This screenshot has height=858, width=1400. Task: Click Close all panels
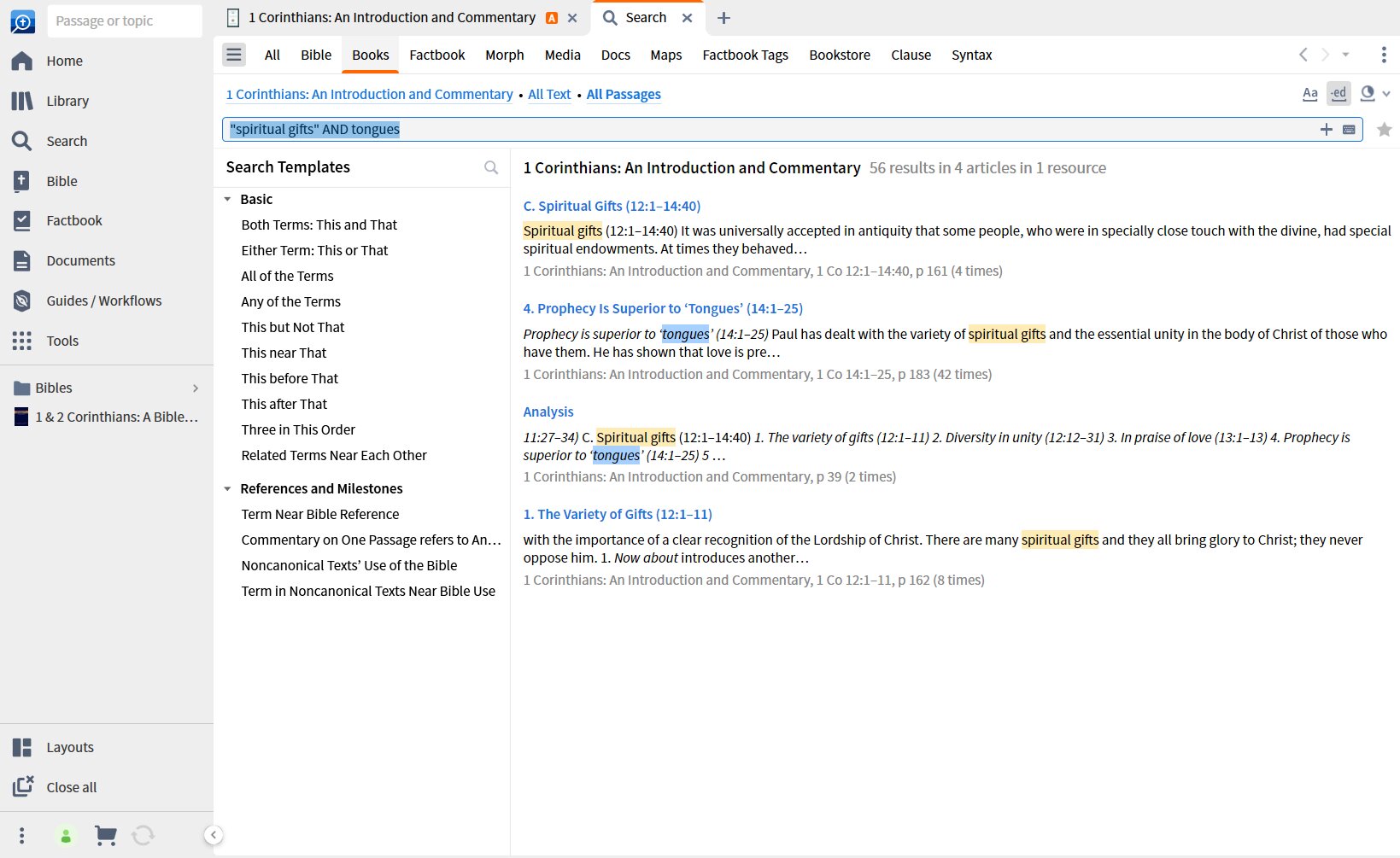click(x=71, y=787)
